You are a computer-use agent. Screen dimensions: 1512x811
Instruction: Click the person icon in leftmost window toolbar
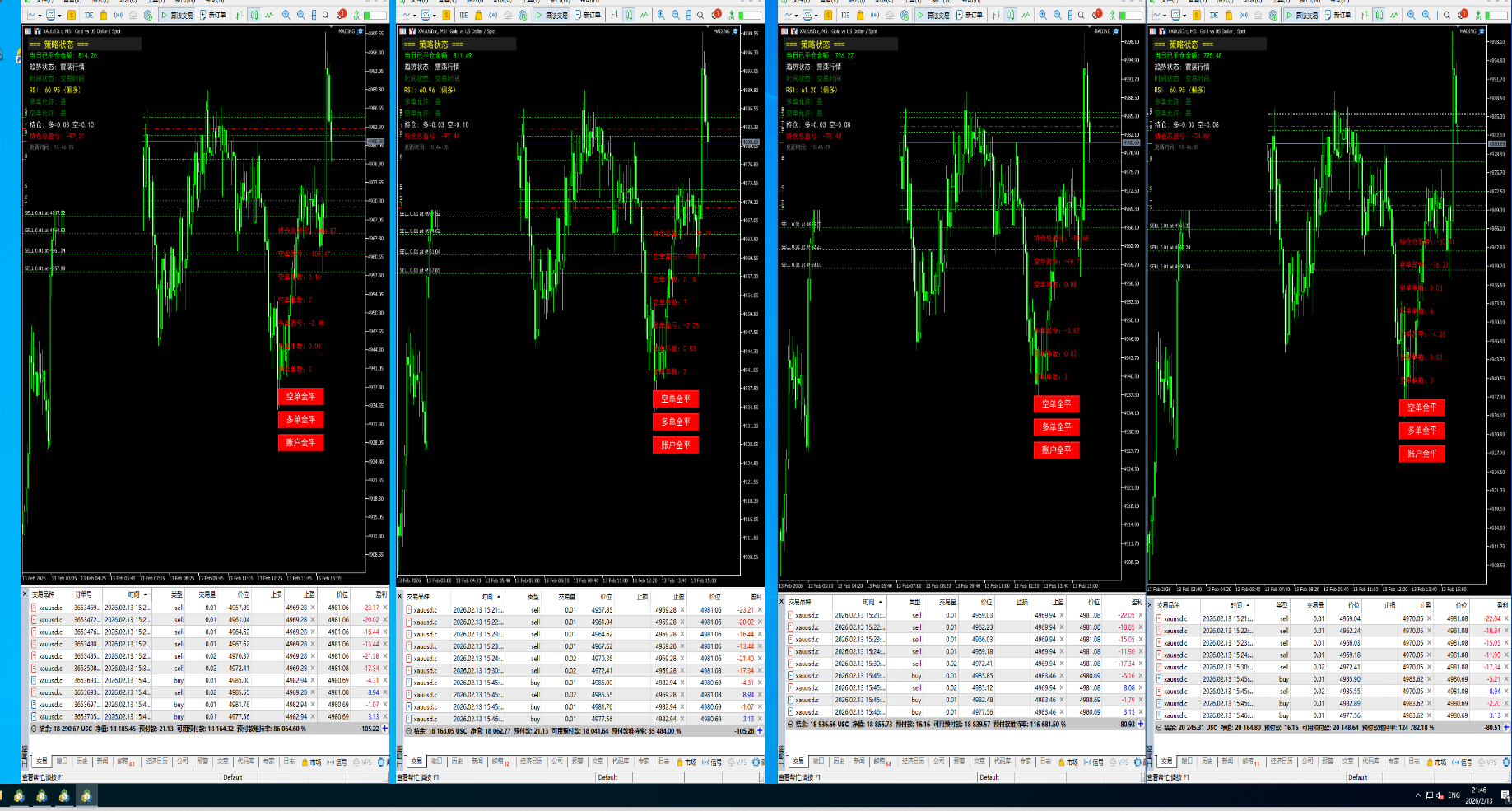(356, 15)
